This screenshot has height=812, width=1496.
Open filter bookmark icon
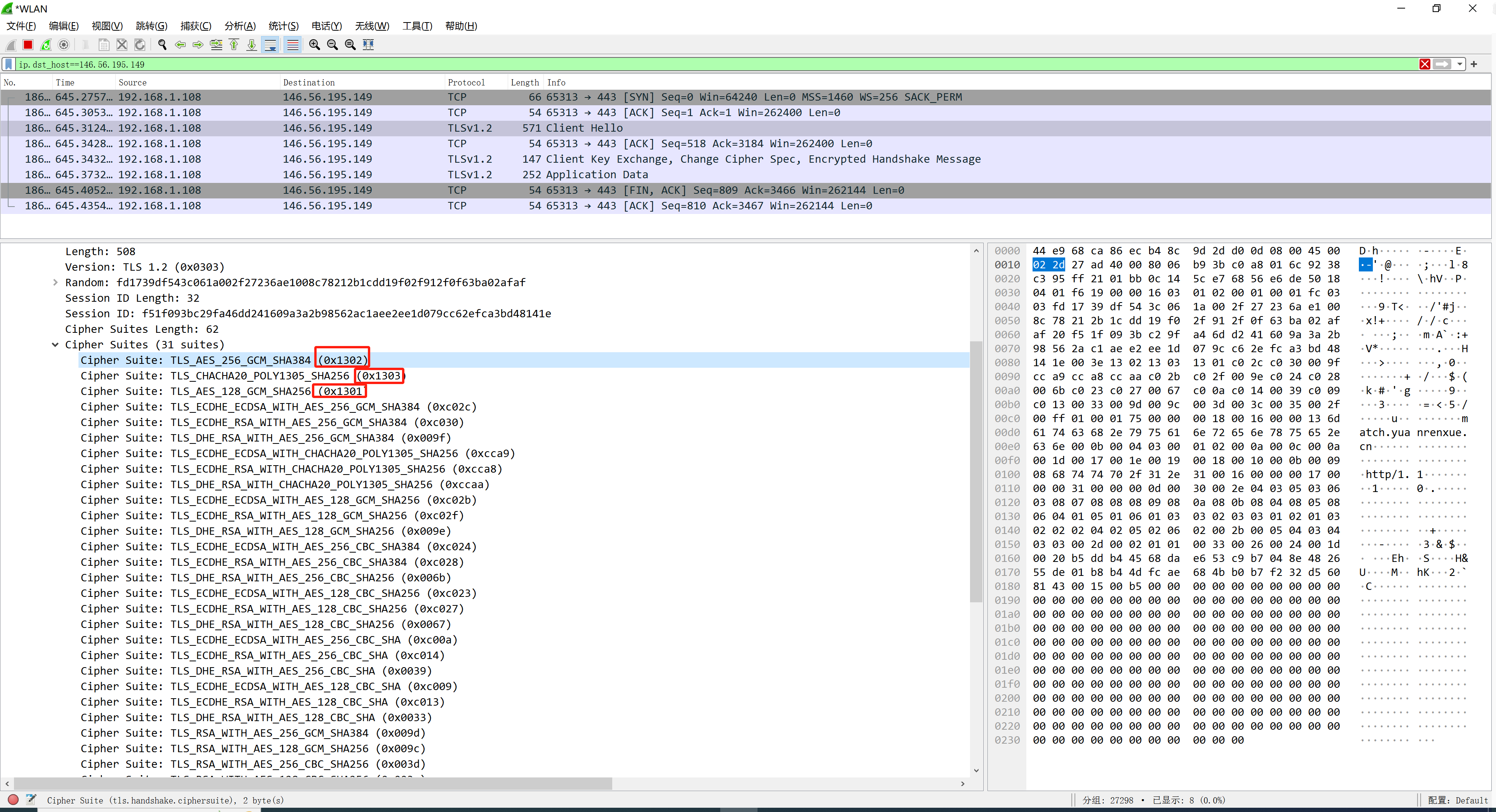(x=9, y=64)
